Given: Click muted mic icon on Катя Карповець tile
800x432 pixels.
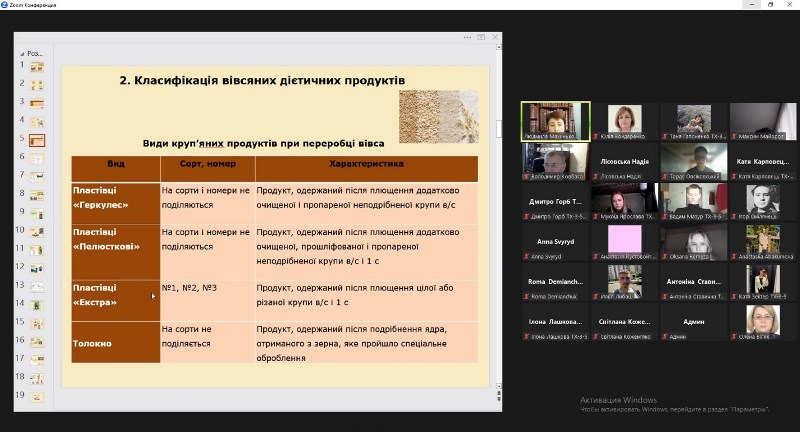Looking at the screenshot, I should [734, 176].
